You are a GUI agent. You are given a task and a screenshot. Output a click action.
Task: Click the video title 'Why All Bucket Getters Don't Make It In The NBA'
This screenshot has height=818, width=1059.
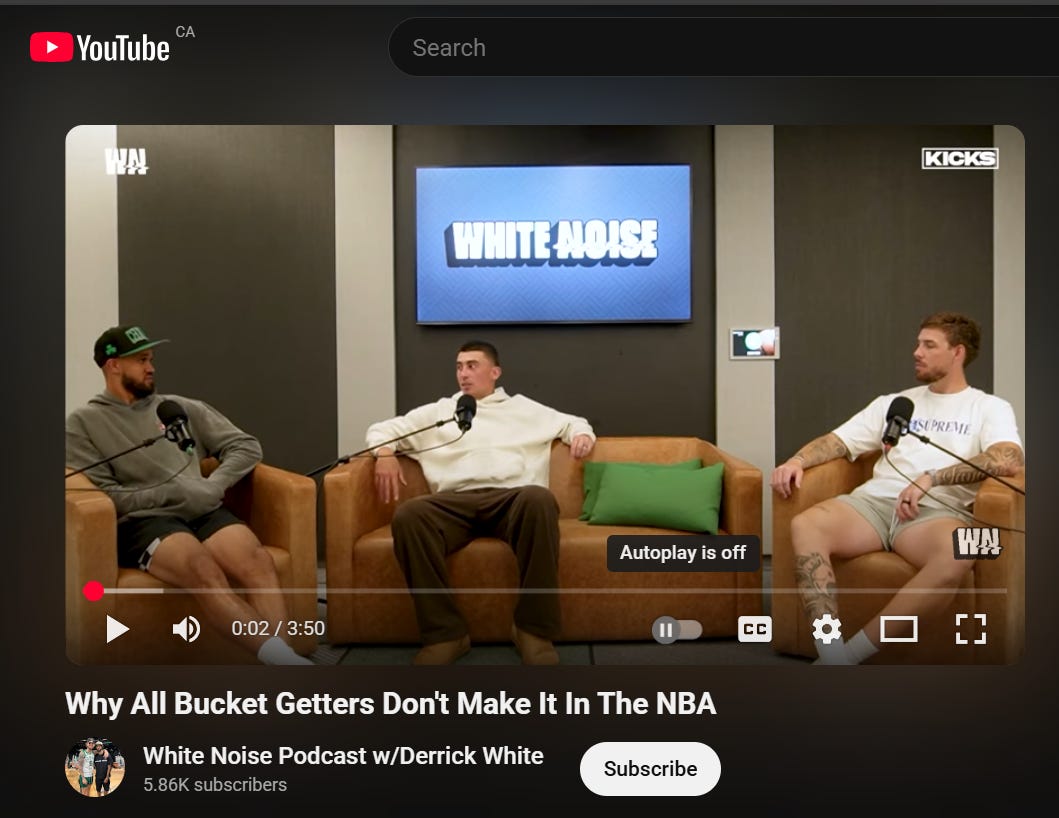pos(390,703)
